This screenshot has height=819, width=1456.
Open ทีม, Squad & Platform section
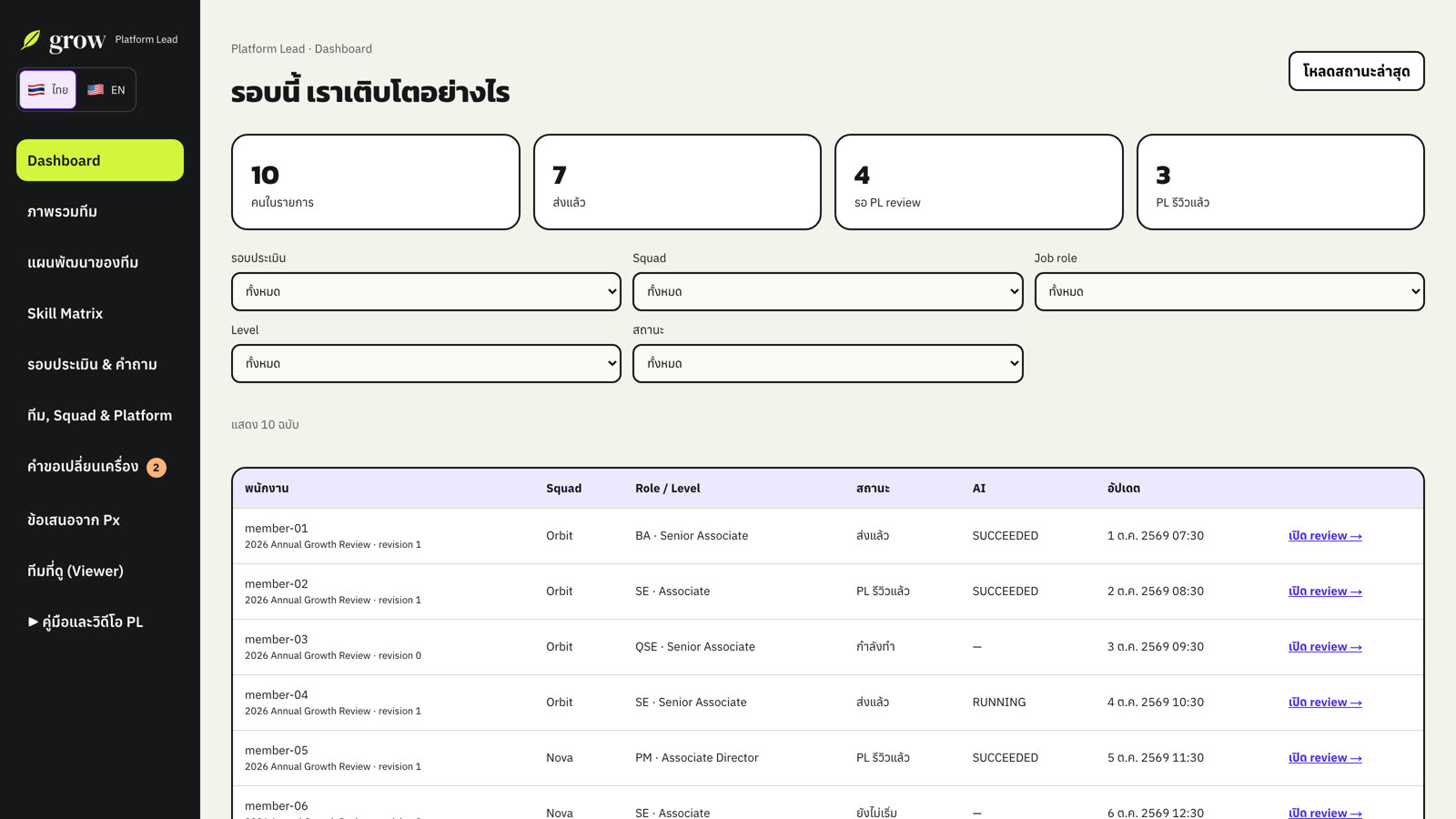click(x=100, y=415)
